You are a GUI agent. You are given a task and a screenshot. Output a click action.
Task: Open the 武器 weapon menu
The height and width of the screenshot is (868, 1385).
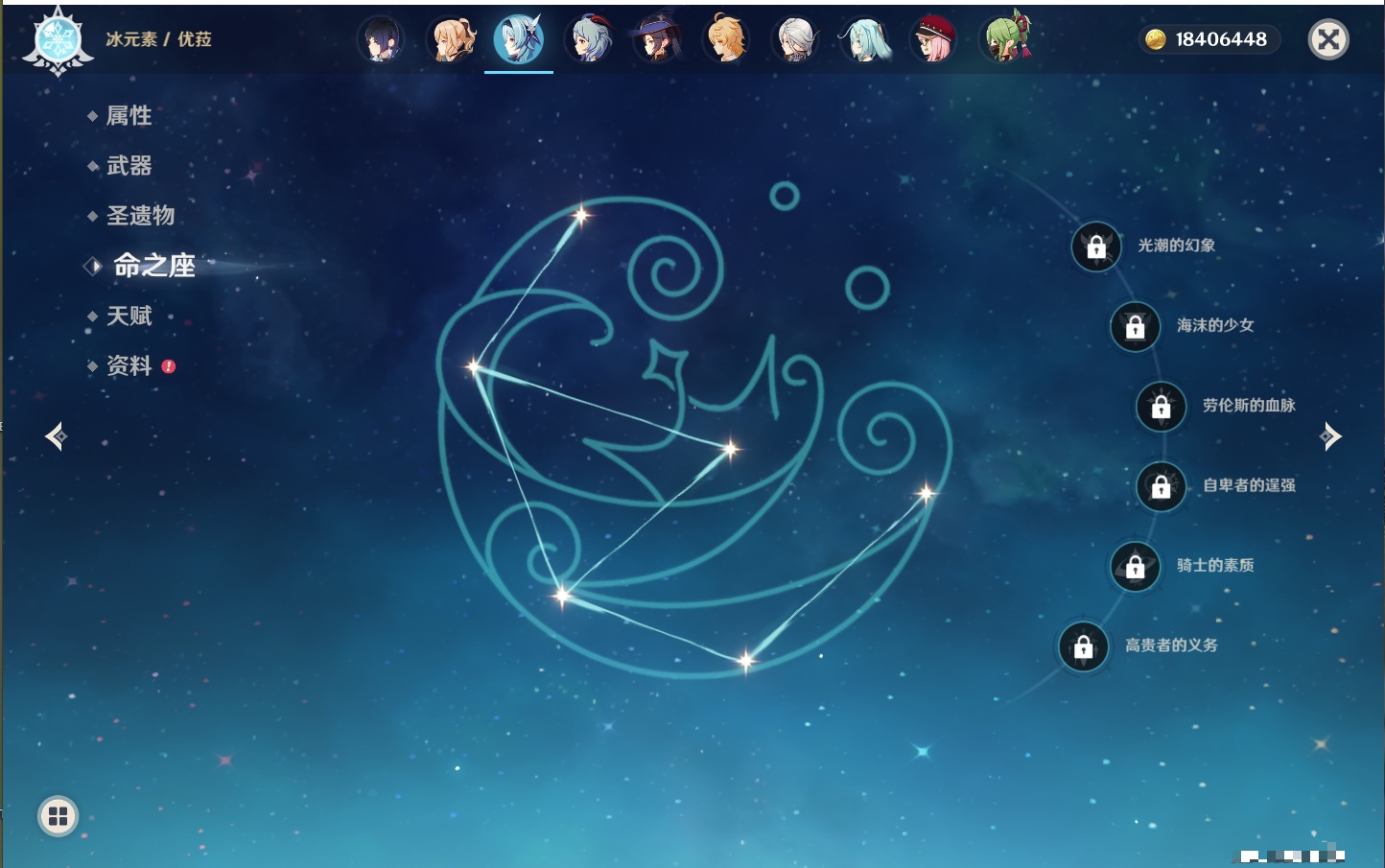pos(129,166)
